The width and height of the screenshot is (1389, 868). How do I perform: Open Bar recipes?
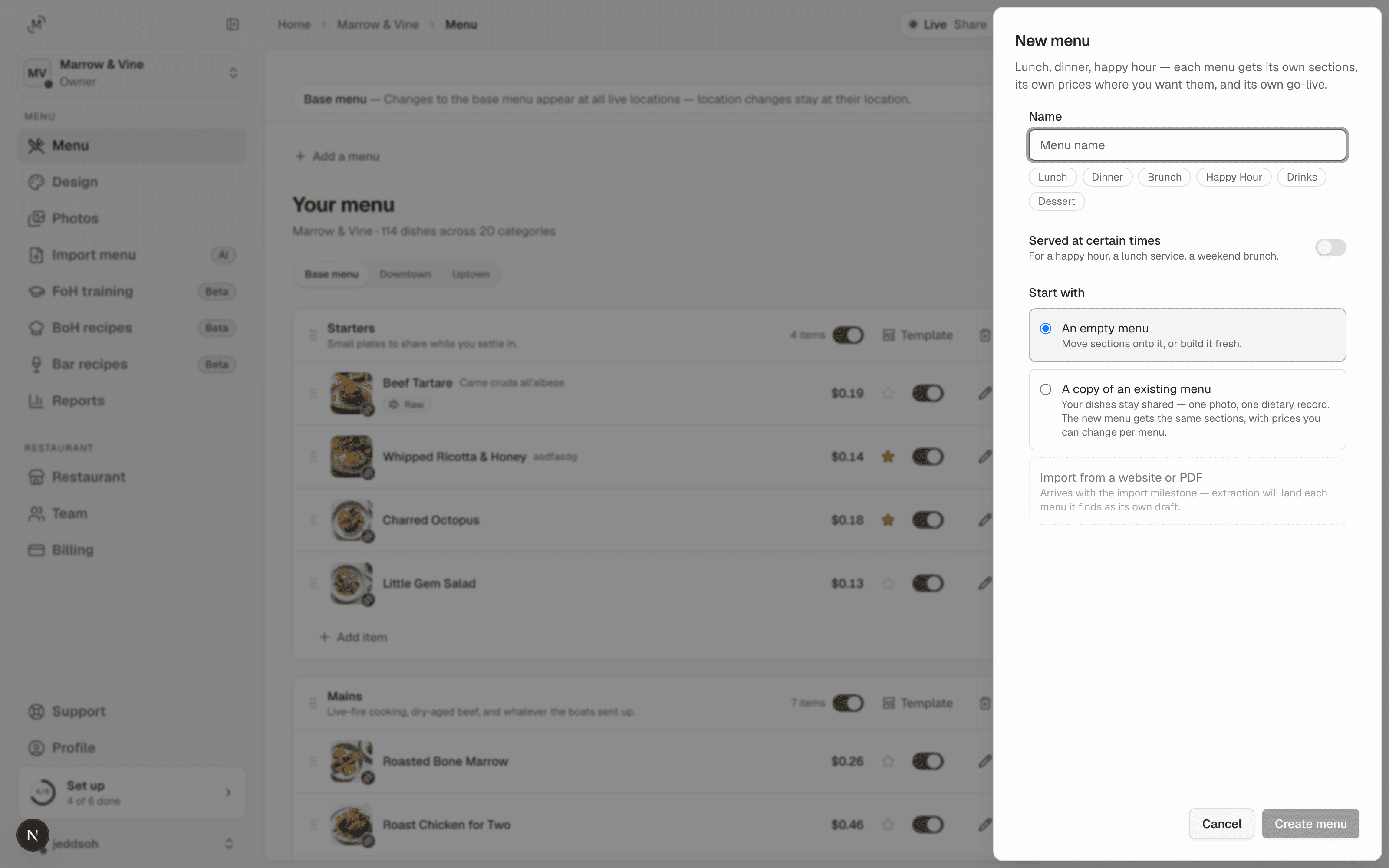click(x=132, y=364)
